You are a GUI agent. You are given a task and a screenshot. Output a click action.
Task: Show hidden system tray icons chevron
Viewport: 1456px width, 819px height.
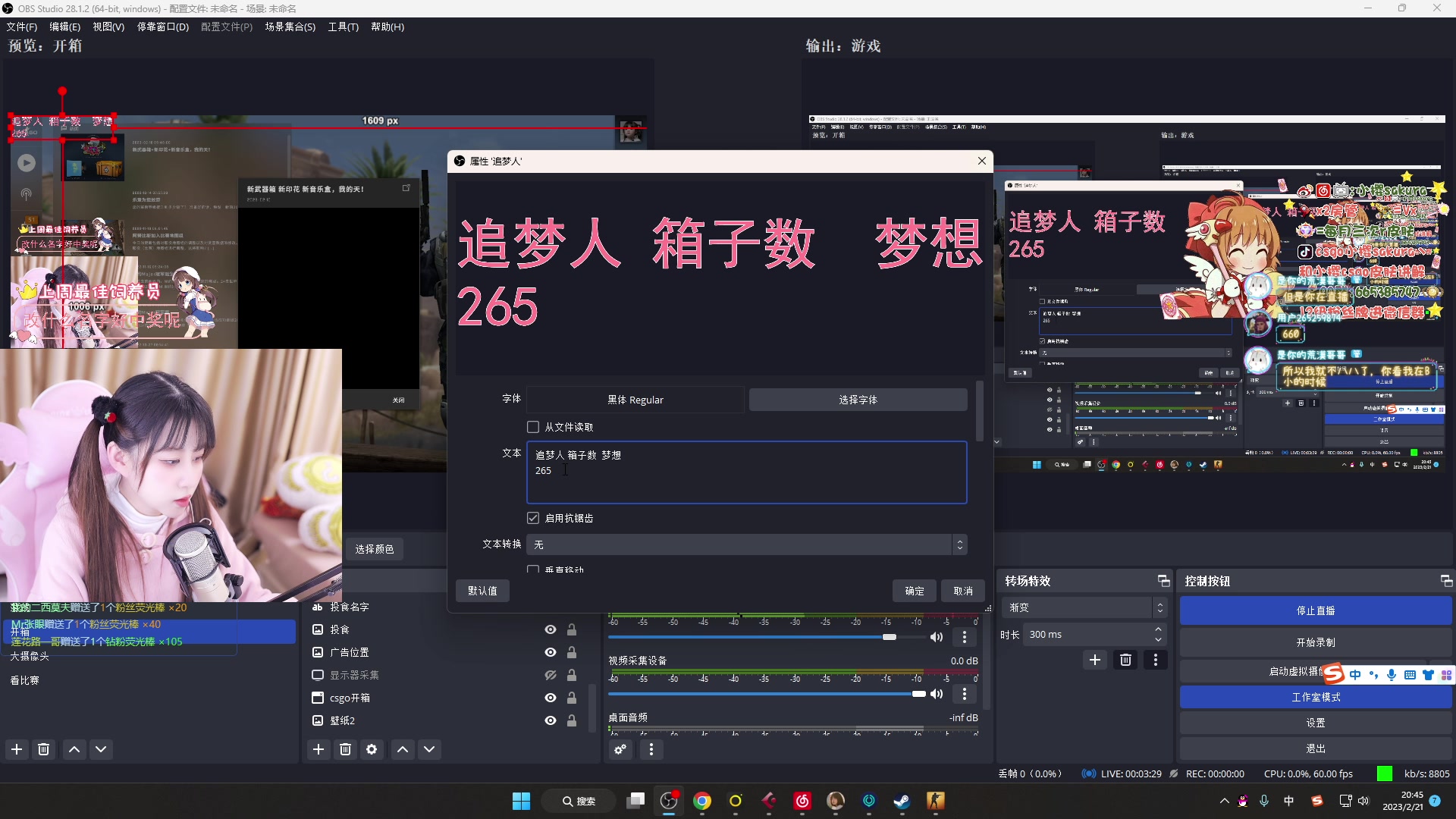1224,801
